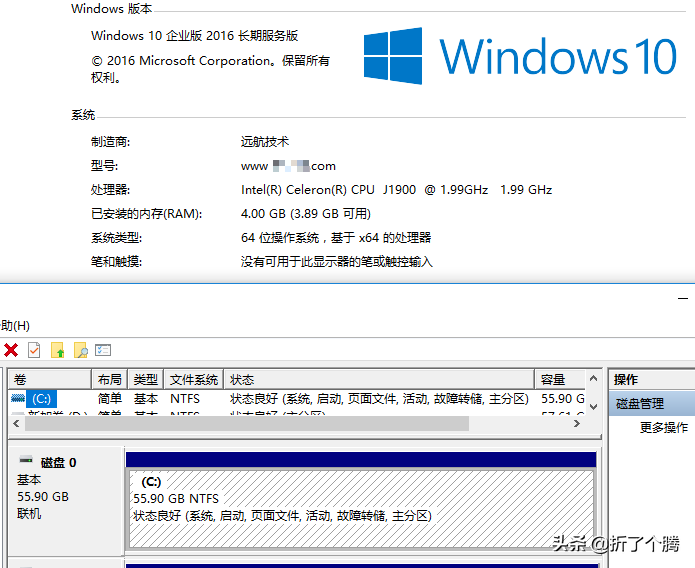Click the horizontal scrollbar left arrow

tap(16, 423)
